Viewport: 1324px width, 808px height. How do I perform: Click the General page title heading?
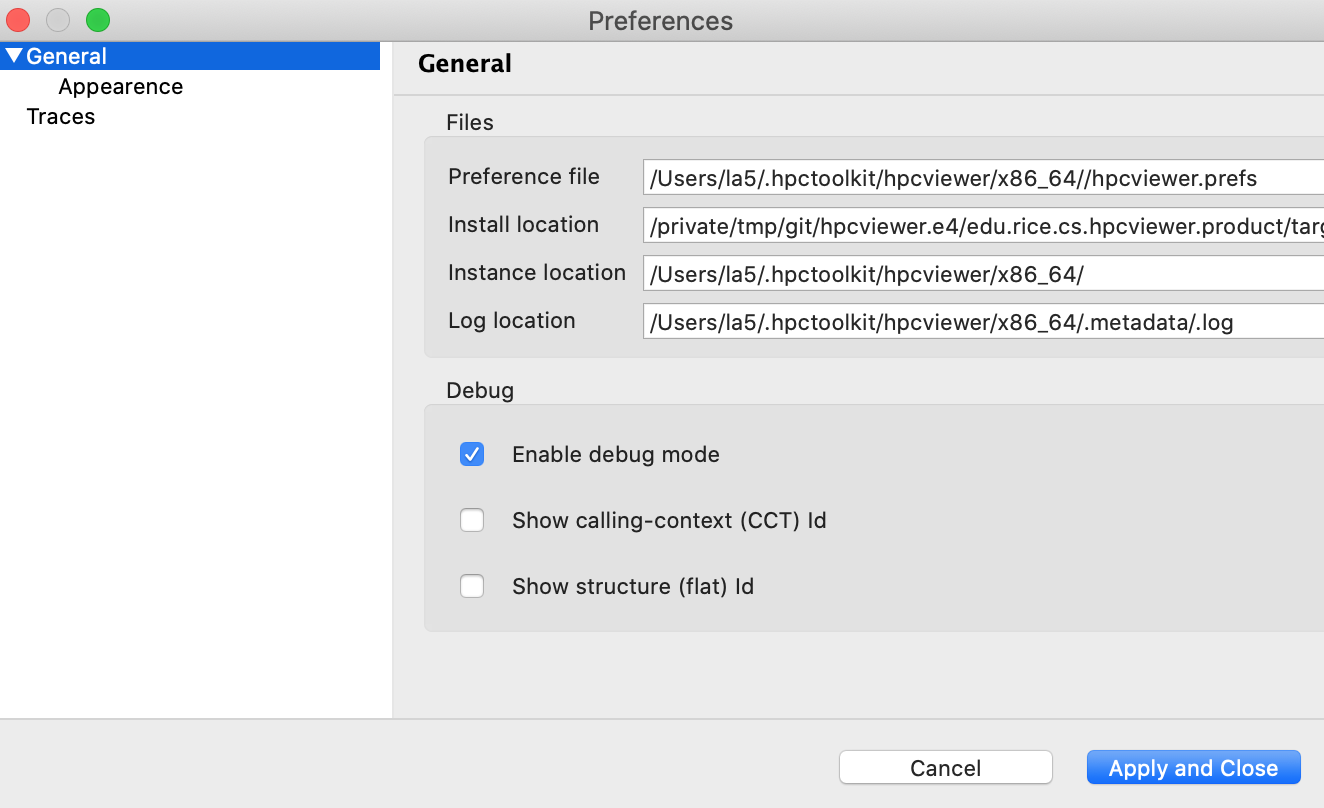point(464,63)
